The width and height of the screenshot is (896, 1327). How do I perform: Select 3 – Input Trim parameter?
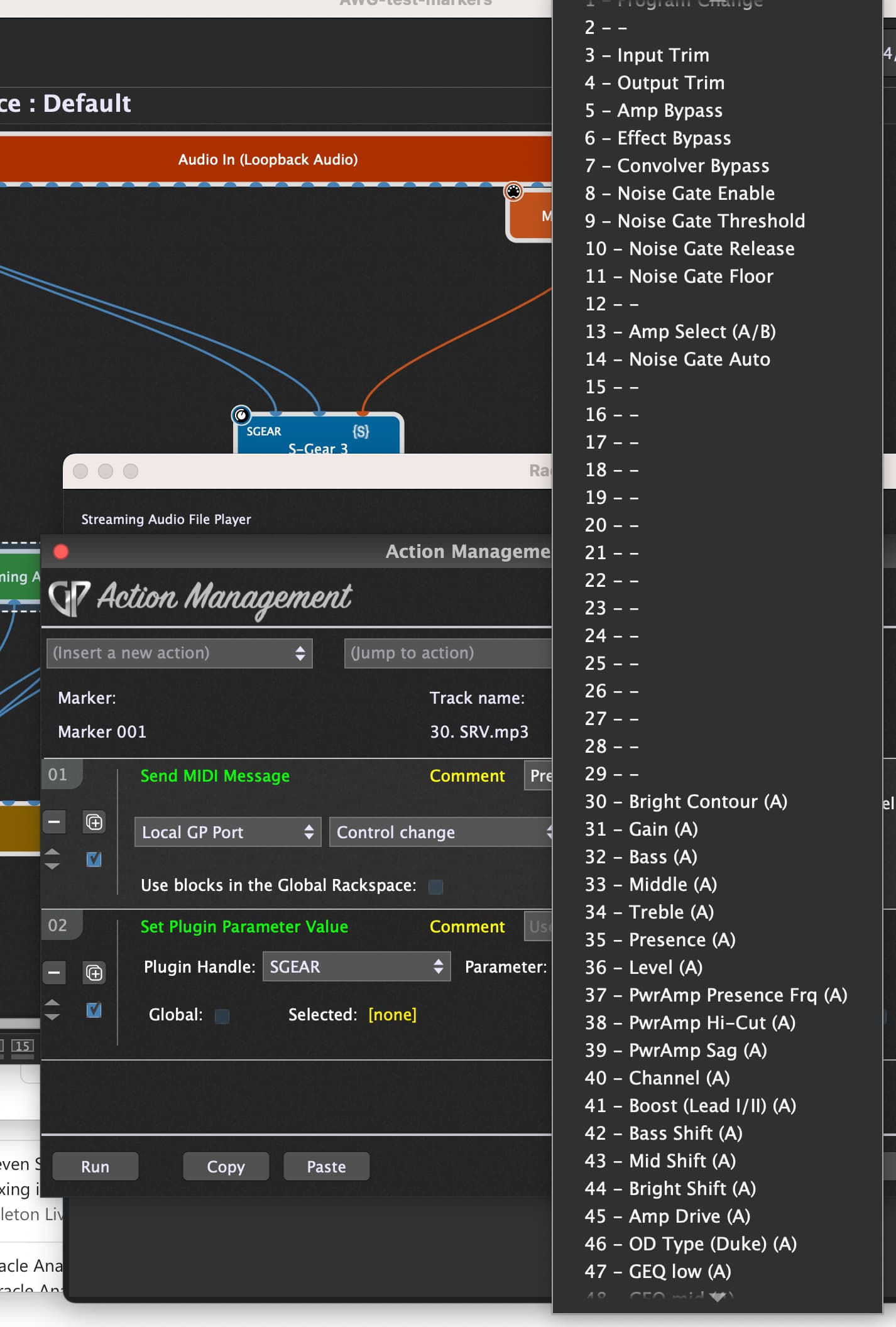718,55
